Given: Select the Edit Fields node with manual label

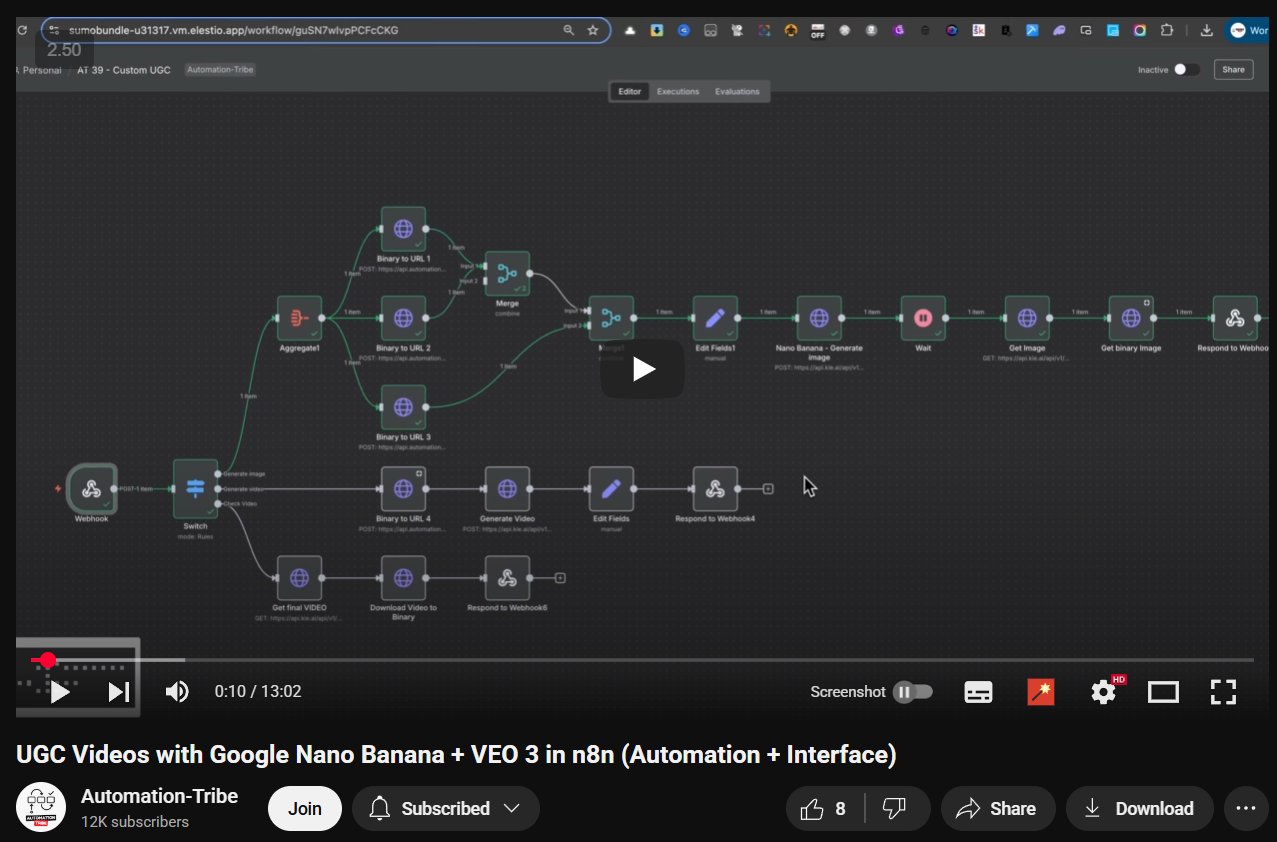Looking at the screenshot, I should tap(611, 489).
